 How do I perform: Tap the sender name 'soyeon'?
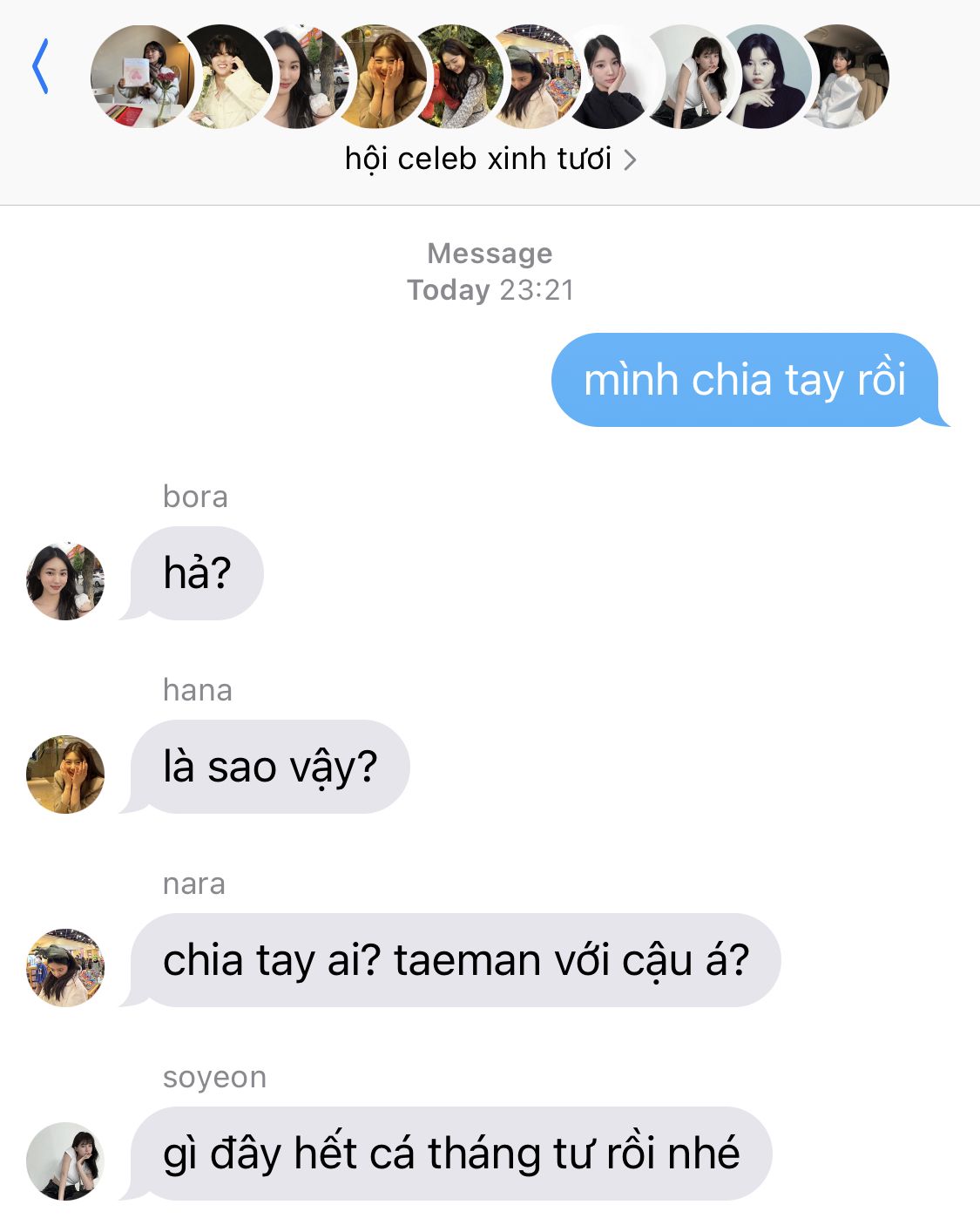(214, 1078)
